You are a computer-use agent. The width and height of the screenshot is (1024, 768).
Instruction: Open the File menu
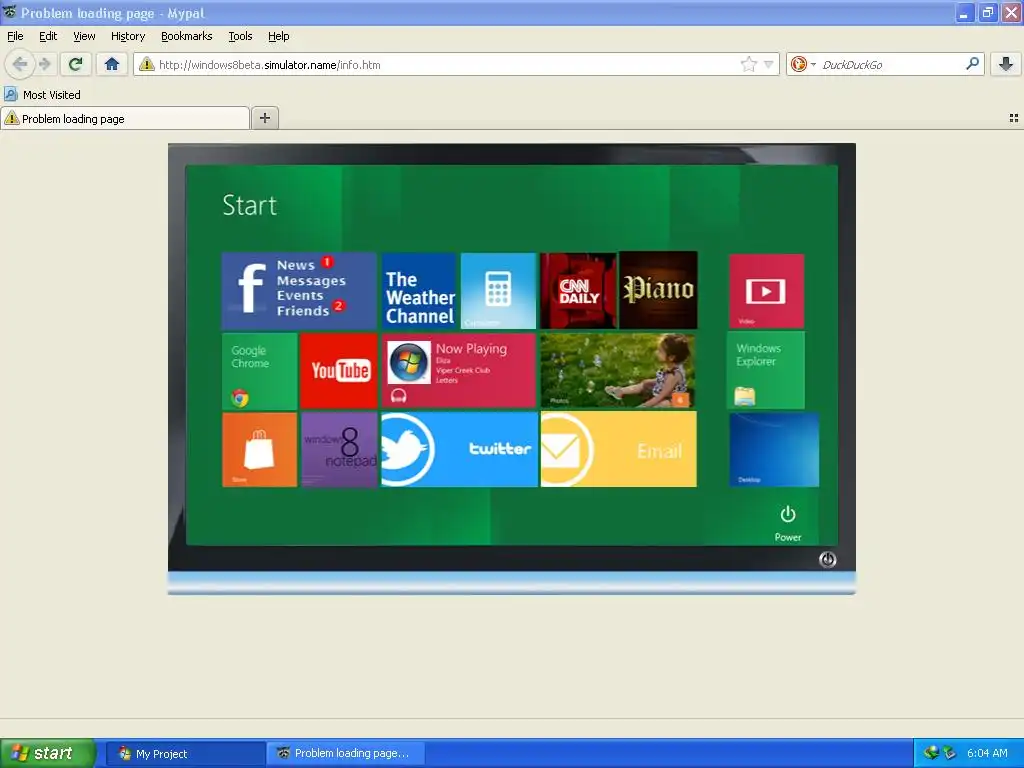coord(15,36)
